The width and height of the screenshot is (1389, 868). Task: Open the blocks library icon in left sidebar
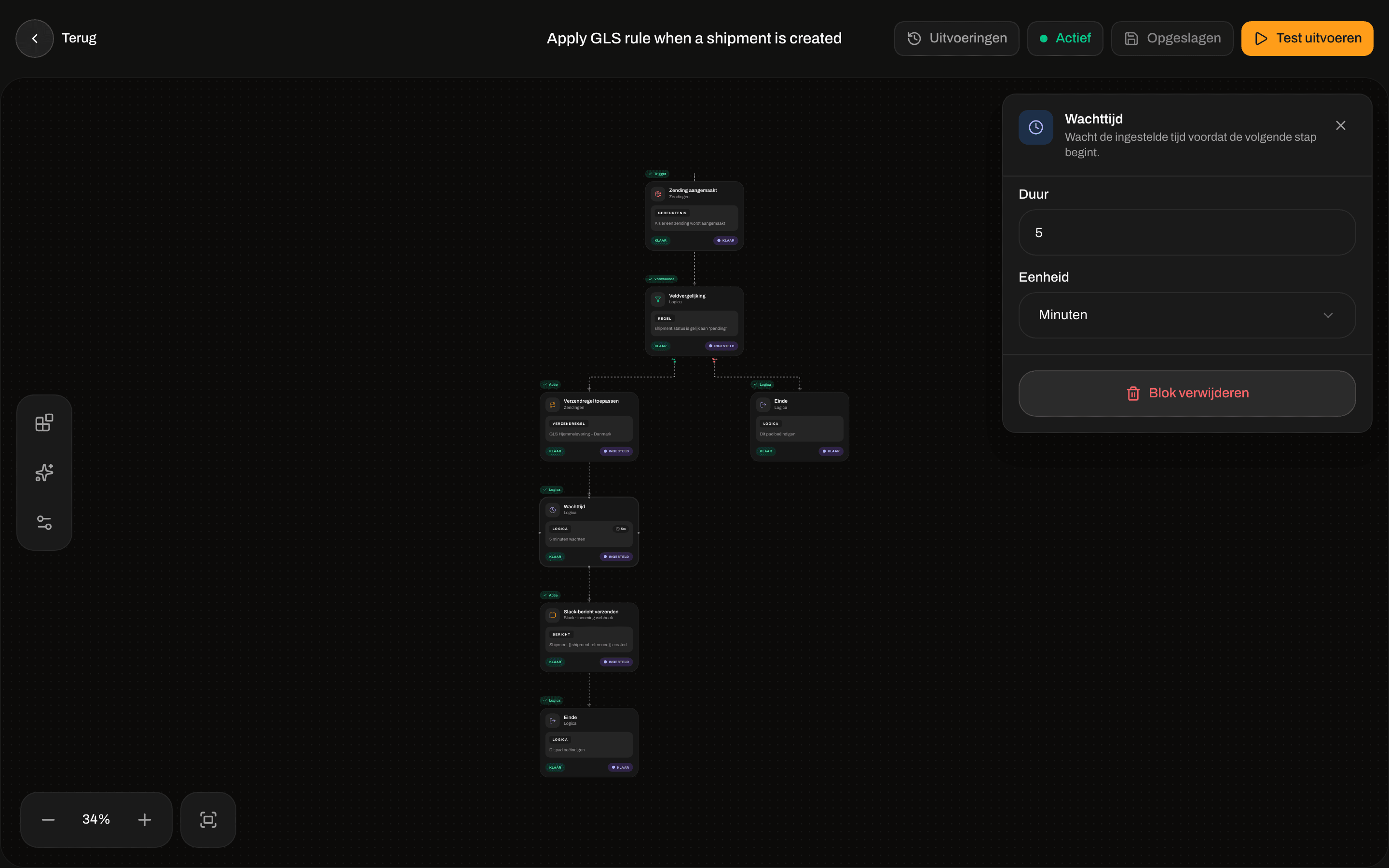44,422
